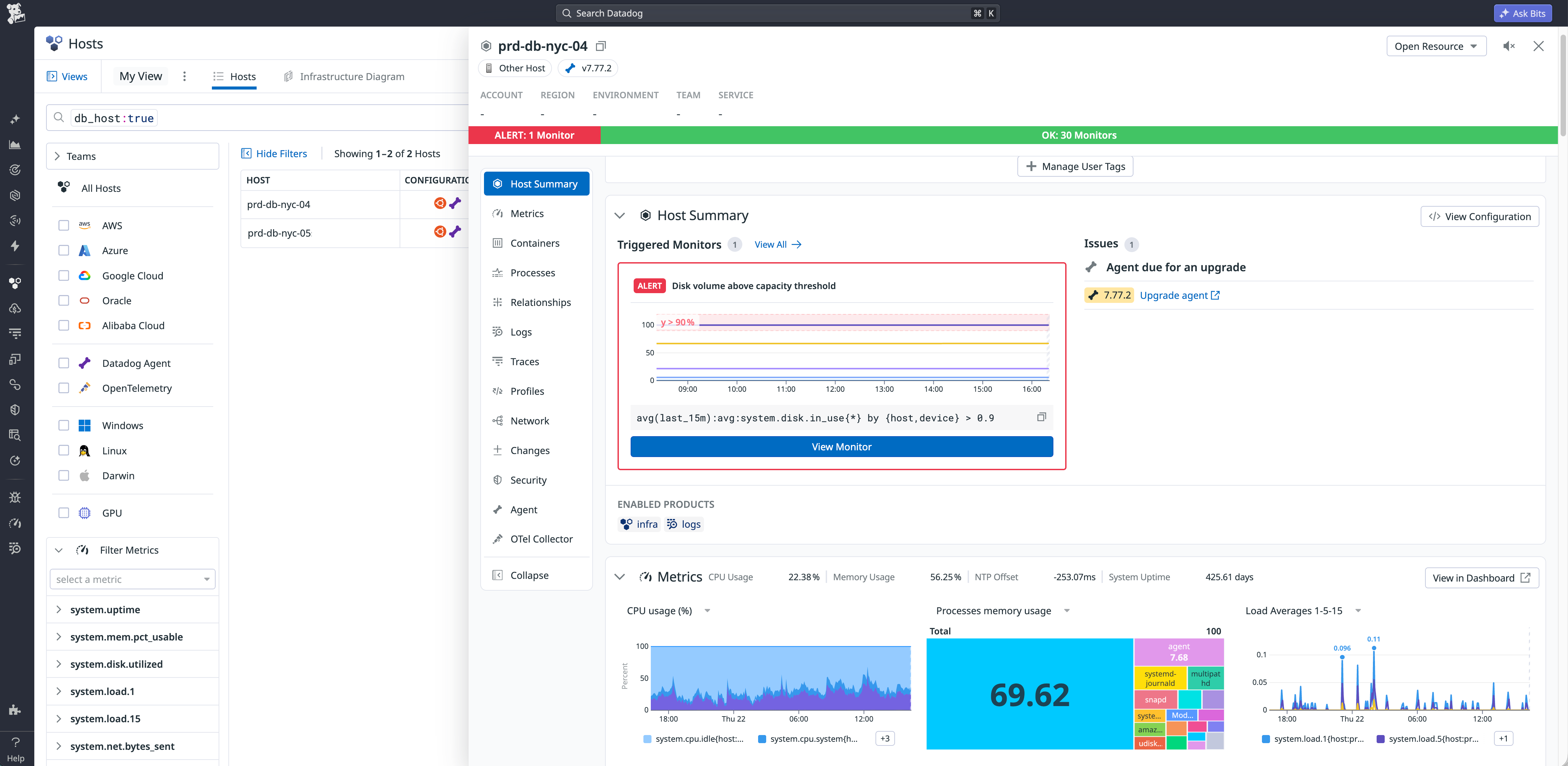Image resolution: width=1568 pixels, height=766 pixels.
Task: Check the OpenTelemetry filter checkbox
Action: click(x=64, y=388)
